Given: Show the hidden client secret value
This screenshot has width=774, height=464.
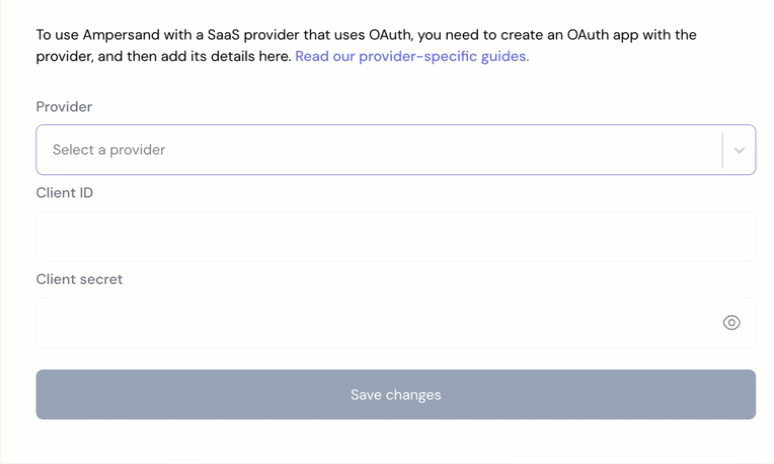Looking at the screenshot, I should [731, 322].
